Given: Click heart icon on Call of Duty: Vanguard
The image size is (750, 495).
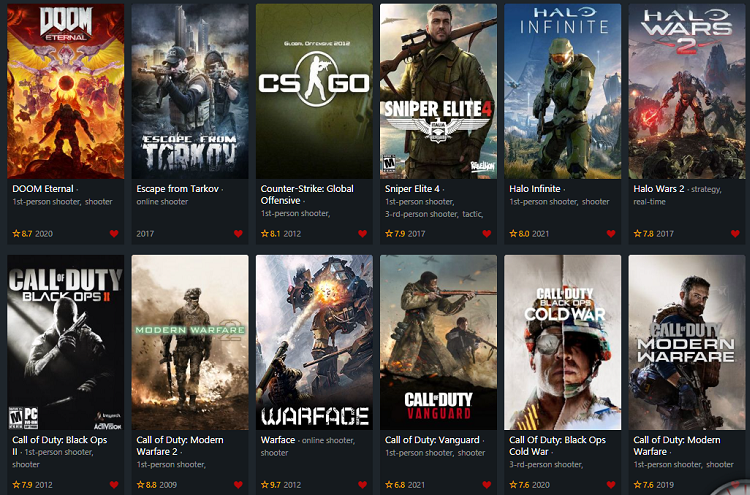Looking at the screenshot, I should pos(487,484).
